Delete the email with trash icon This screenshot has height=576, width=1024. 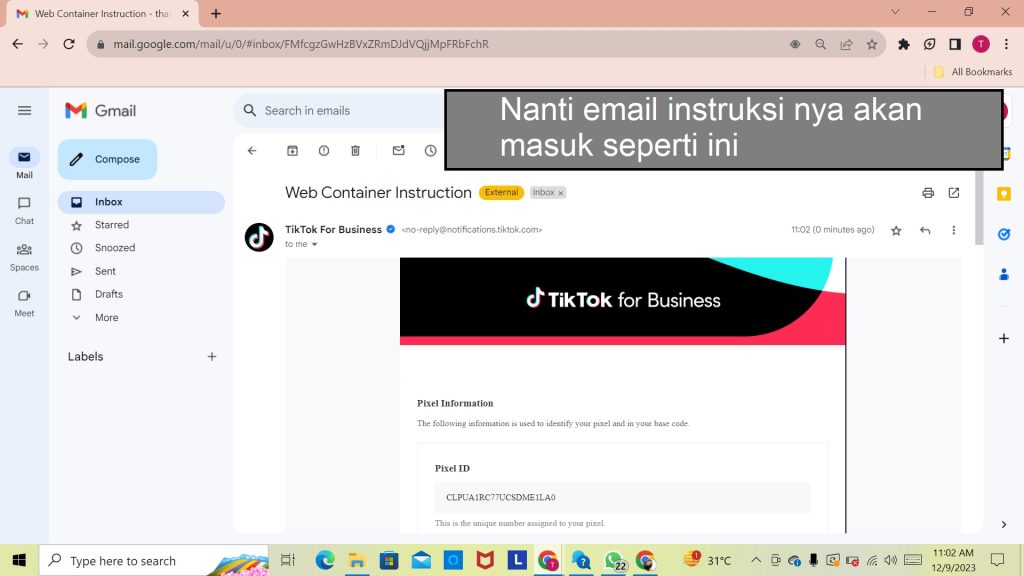tap(355, 151)
